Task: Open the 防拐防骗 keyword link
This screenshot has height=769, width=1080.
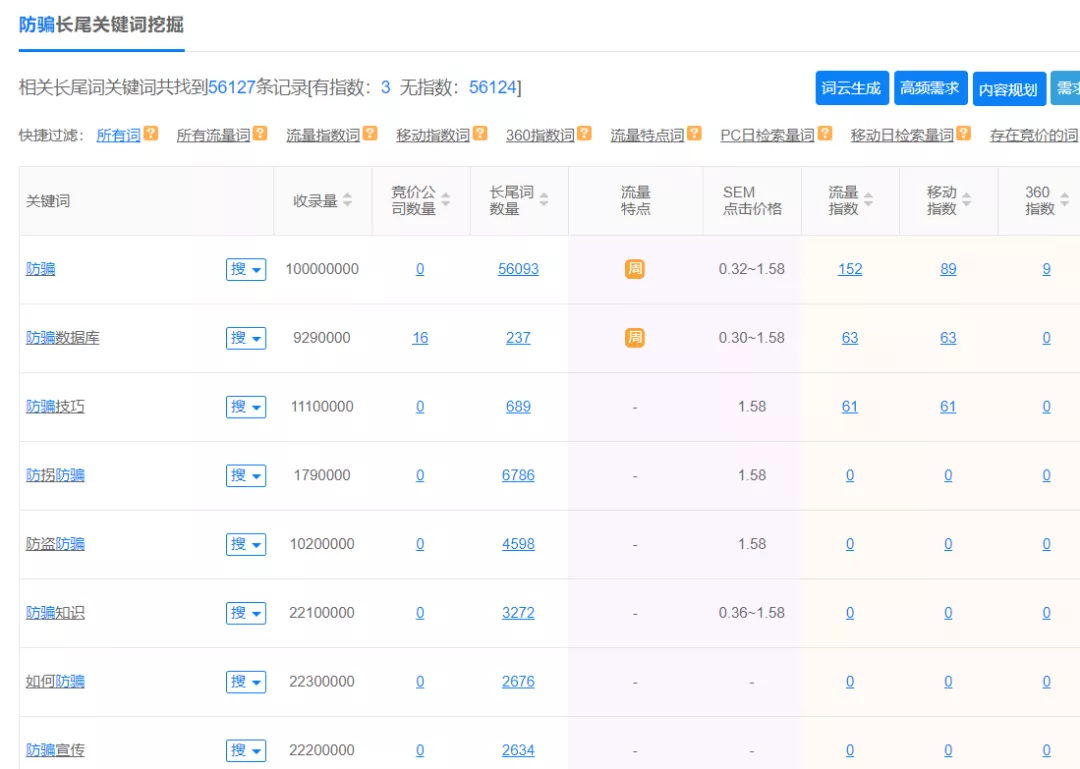Action: (x=55, y=475)
